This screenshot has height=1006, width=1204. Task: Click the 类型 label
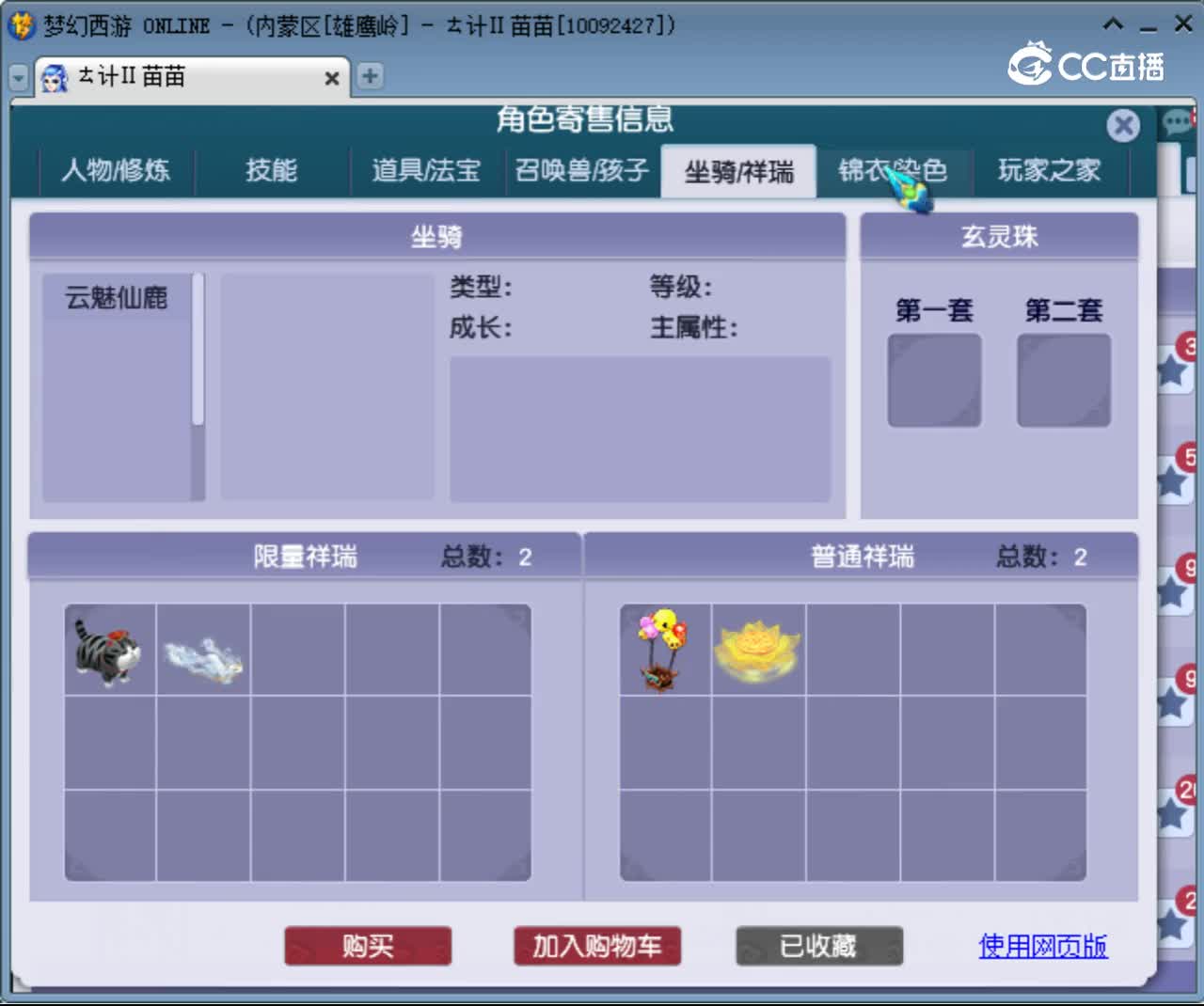click(x=481, y=287)
